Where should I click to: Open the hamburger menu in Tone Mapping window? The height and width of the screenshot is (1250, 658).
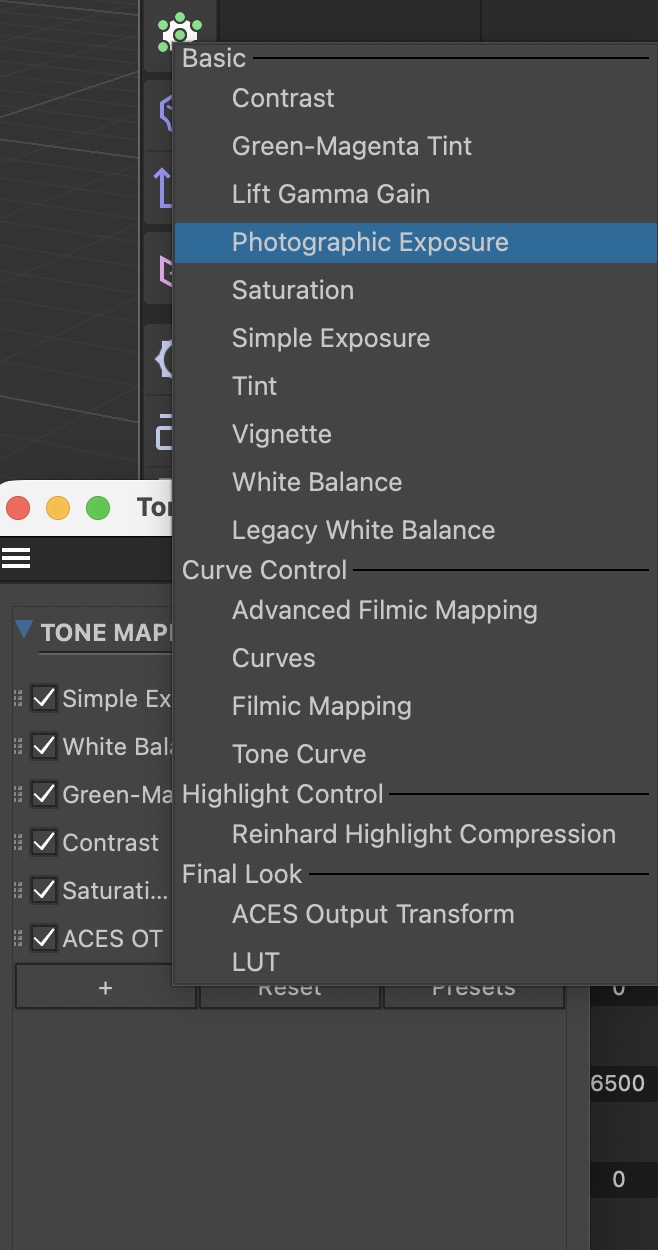(16, 558)
